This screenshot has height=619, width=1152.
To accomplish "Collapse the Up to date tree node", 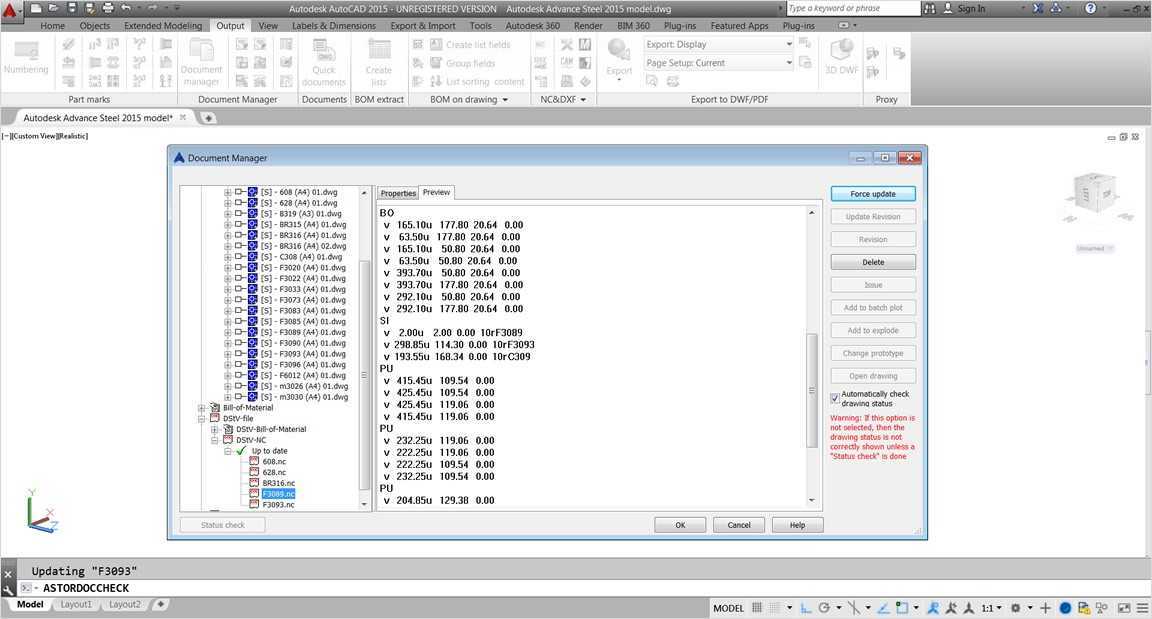I will [228, 451].
